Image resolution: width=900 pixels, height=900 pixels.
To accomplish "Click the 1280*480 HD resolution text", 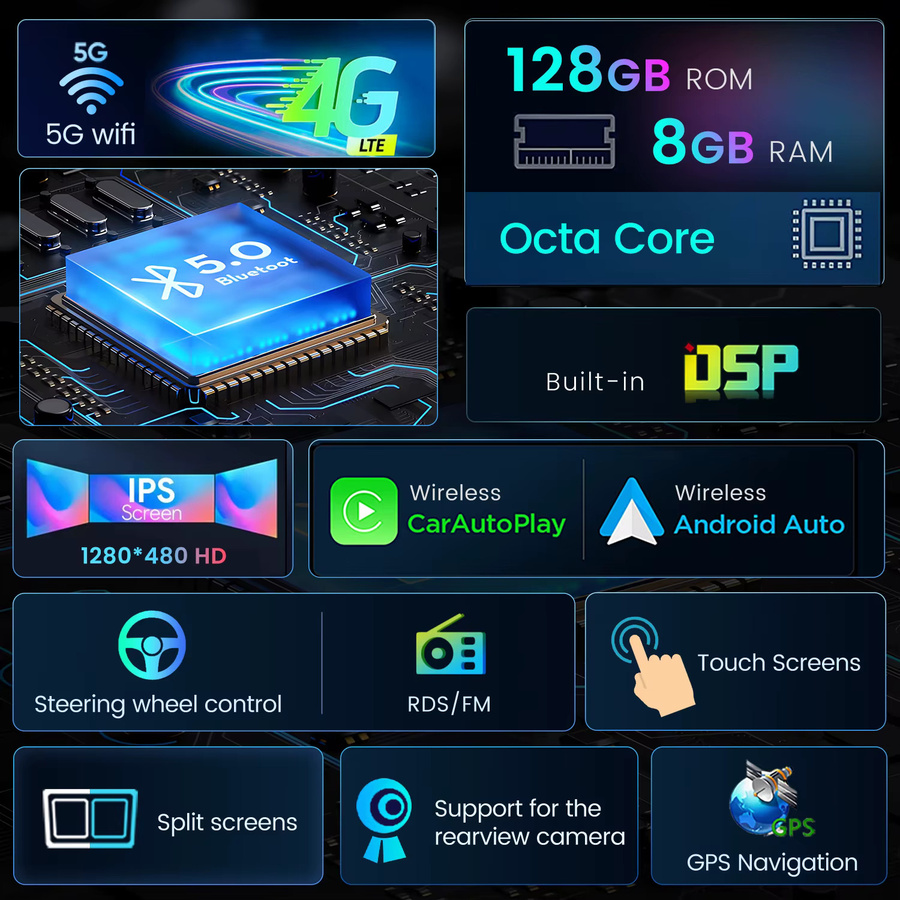I will pos(153,556).
